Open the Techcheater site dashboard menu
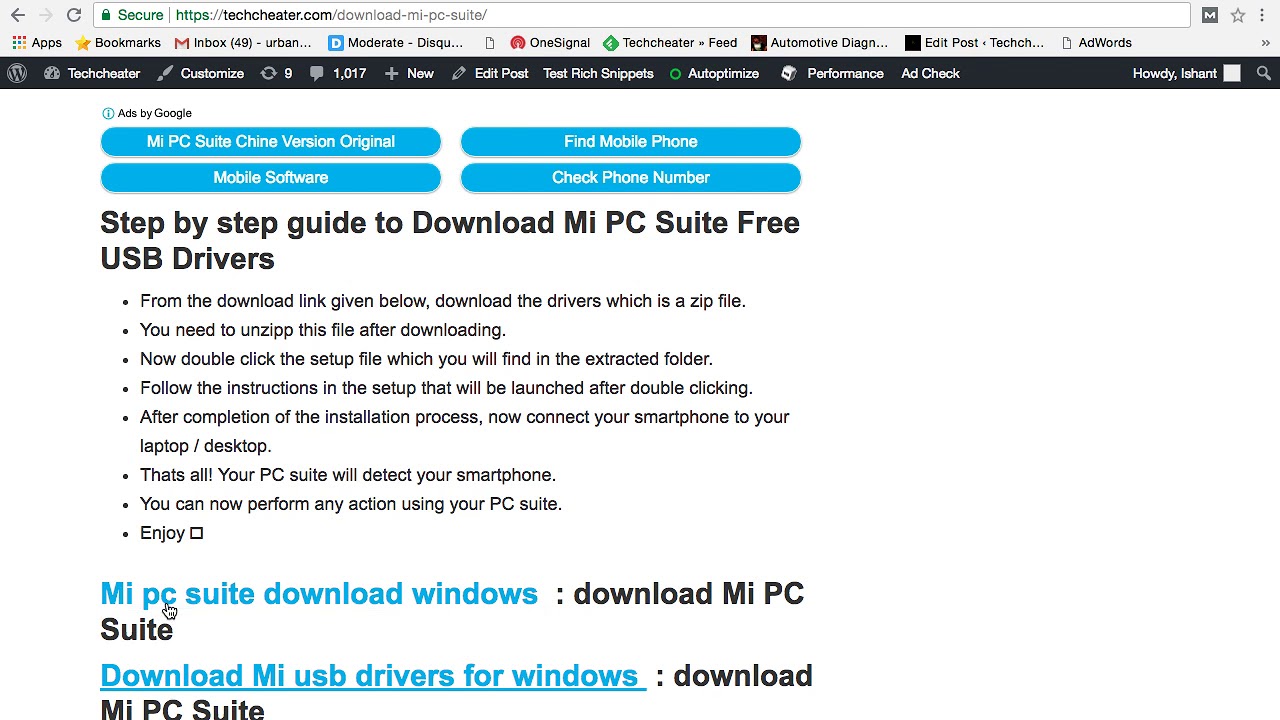Image resolution: width=1280 pixels, height=720 pixels. 92,73
